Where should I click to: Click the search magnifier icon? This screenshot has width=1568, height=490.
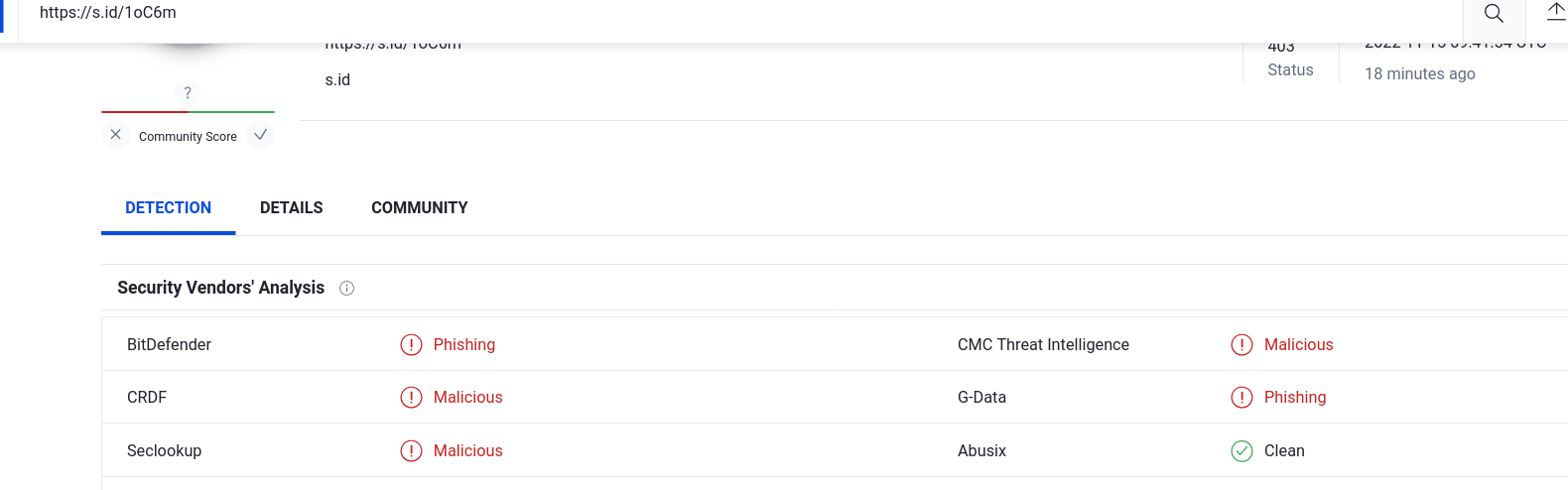point(1494,14)
